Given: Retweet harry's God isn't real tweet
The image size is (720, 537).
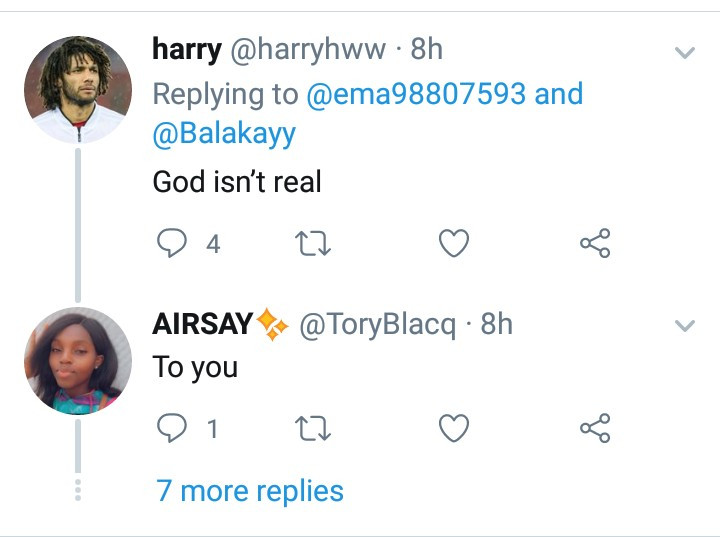Looking at the screenshot, I should (313, 243).
